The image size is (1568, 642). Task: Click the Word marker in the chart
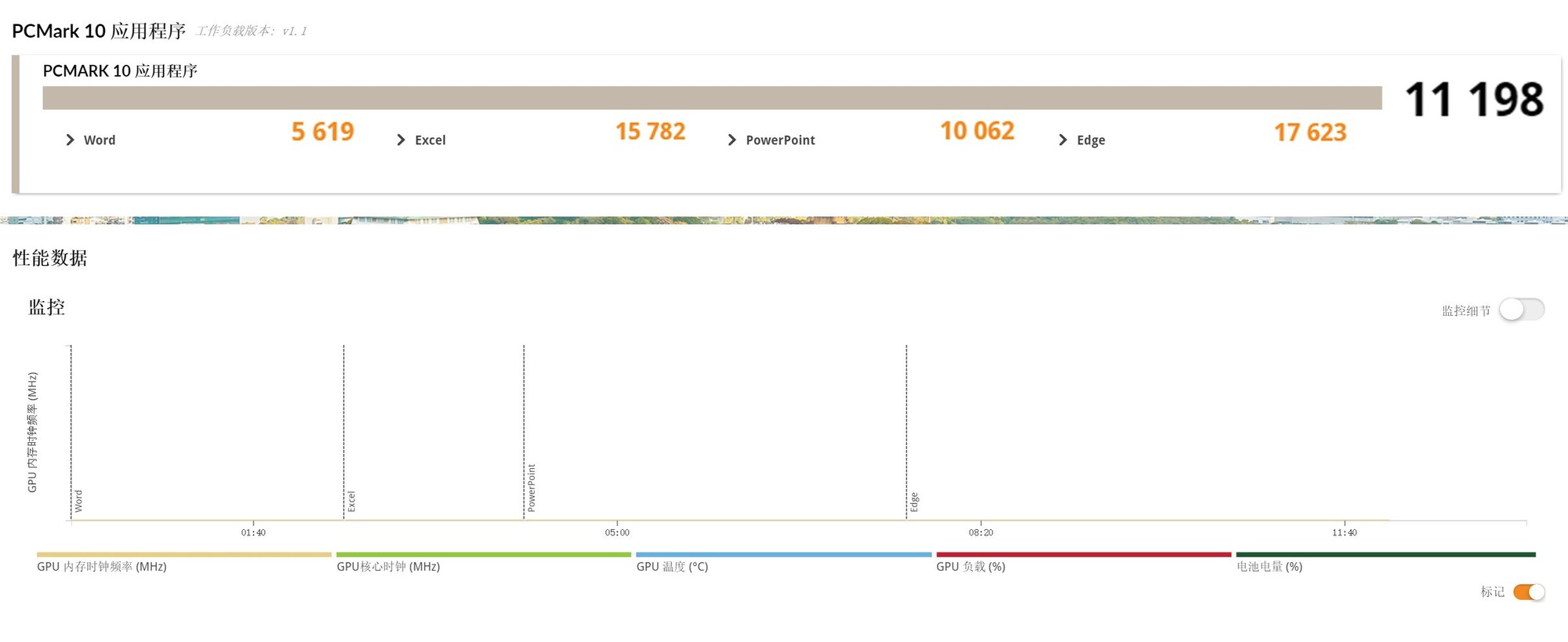[x=78, y=501]
